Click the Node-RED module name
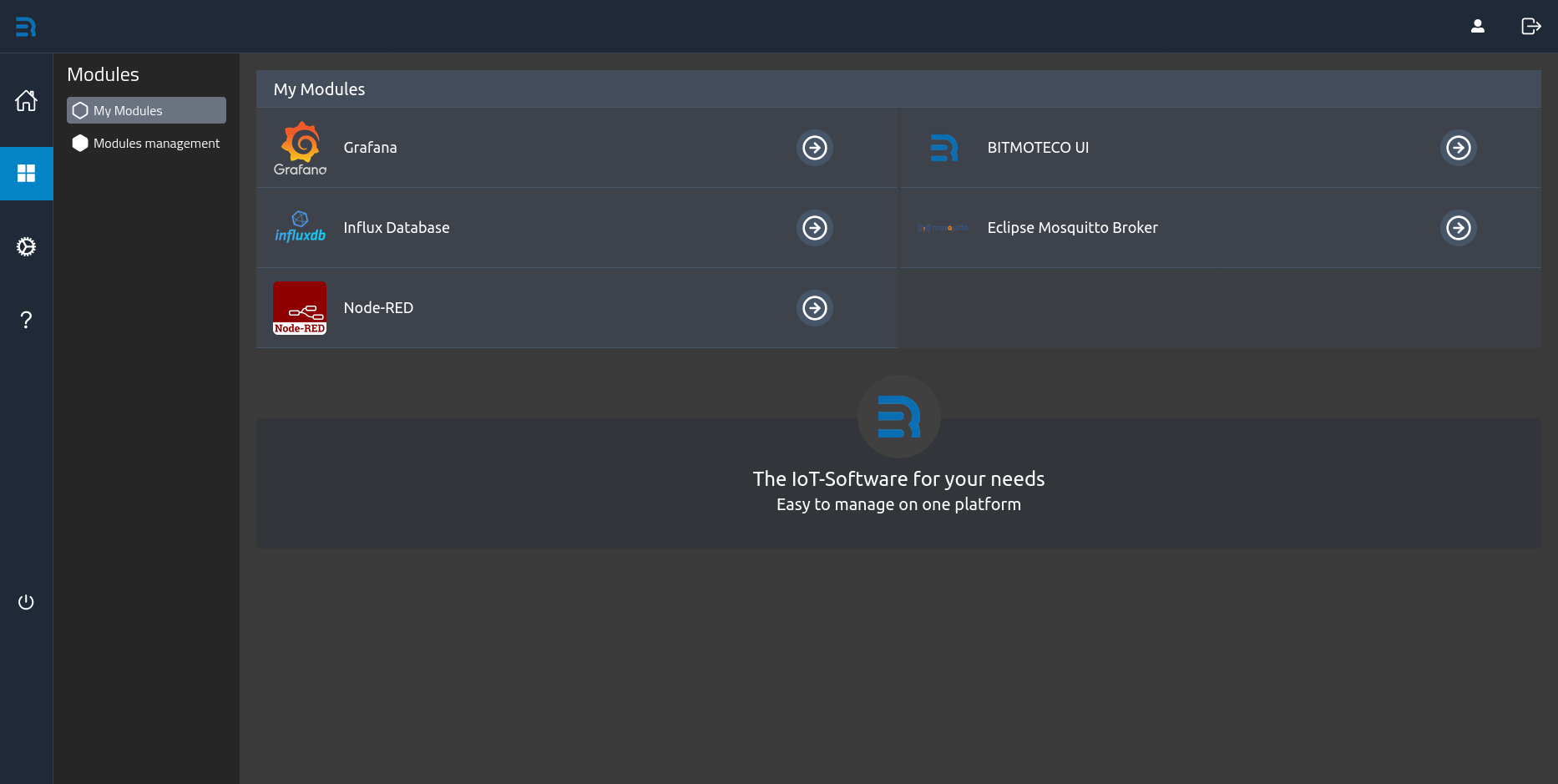 378,308
